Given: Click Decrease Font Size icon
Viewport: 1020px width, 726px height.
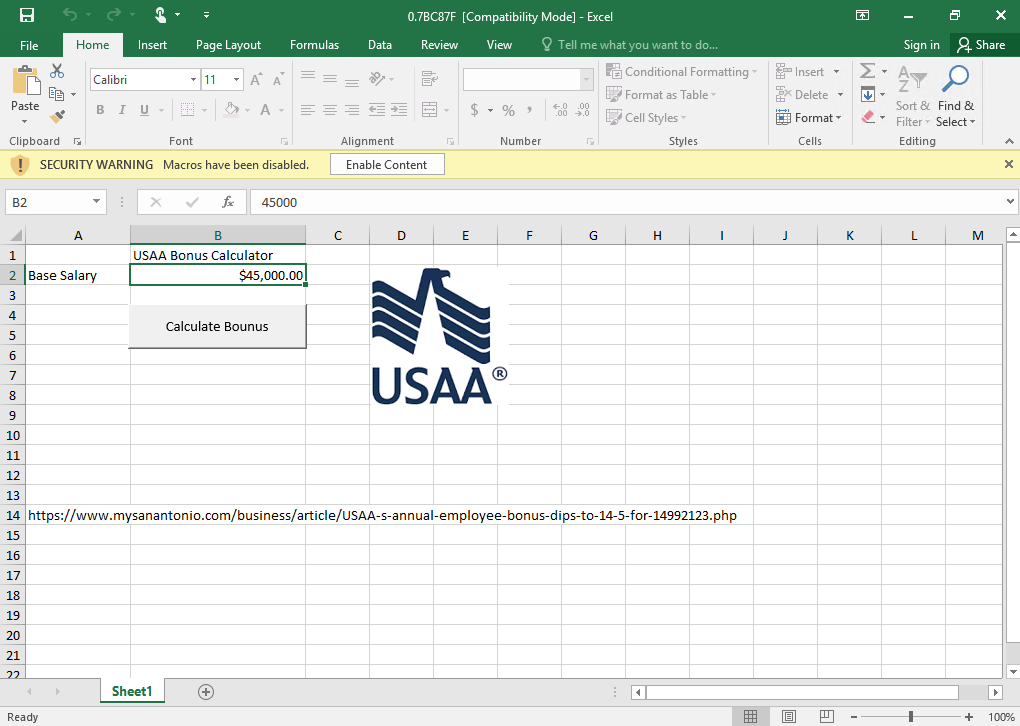Looking at the screenshot, I should (x=278, y=79).
